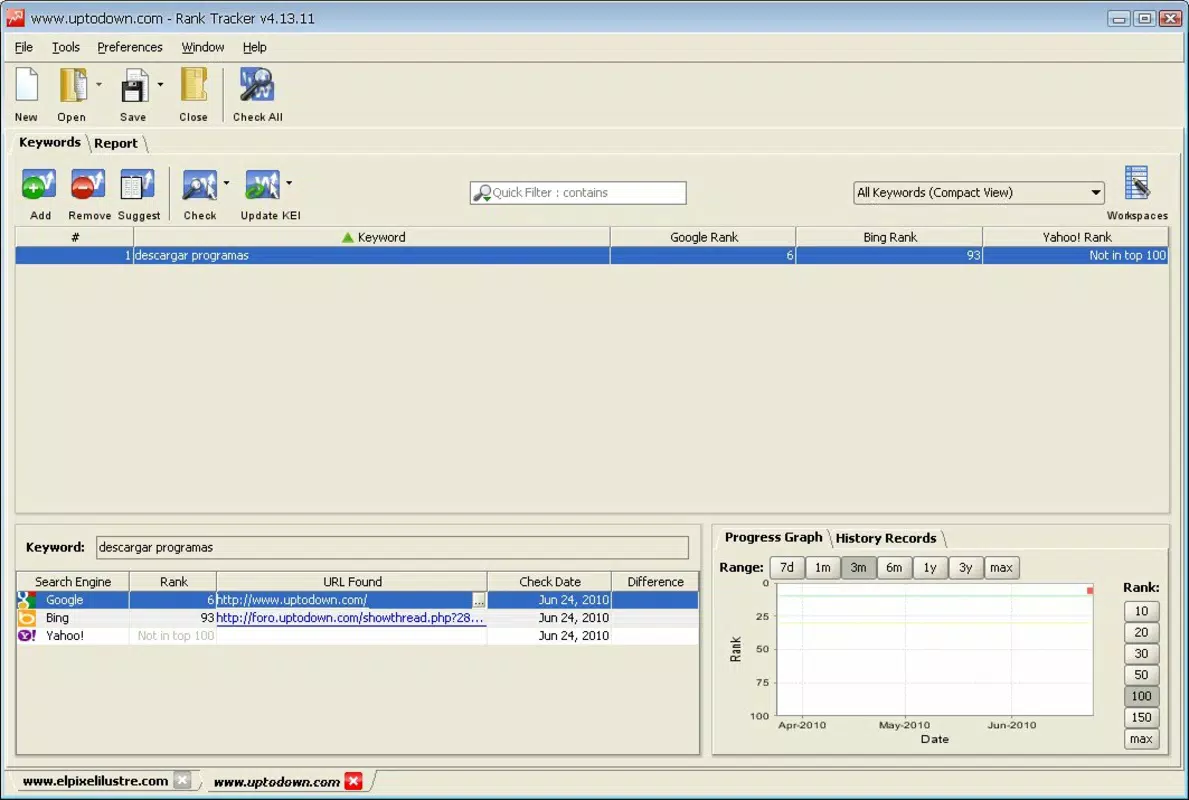Click the Difference column header
The image size is (1189, 800).
click(655, 582)
